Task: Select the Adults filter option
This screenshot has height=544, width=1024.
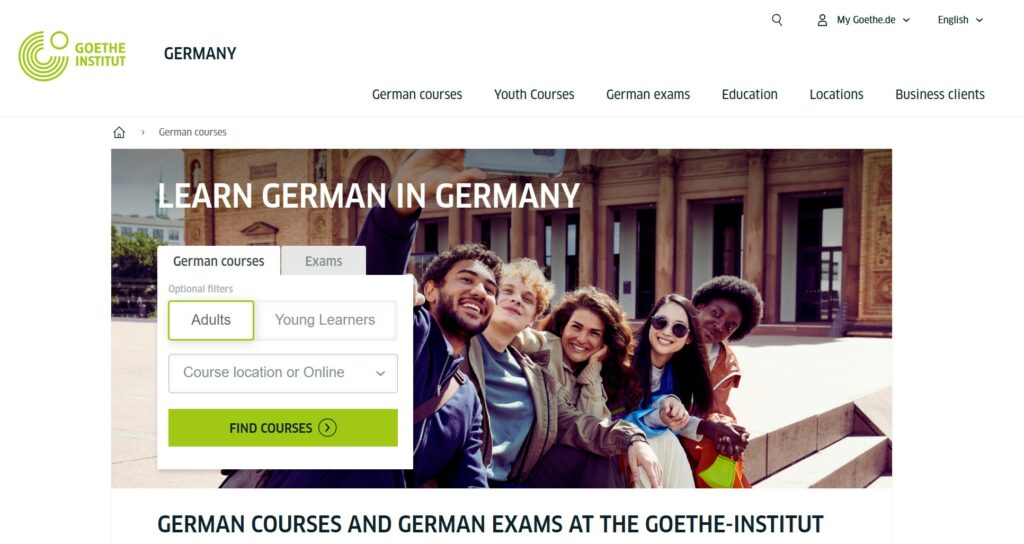Action: click(211, 320)
